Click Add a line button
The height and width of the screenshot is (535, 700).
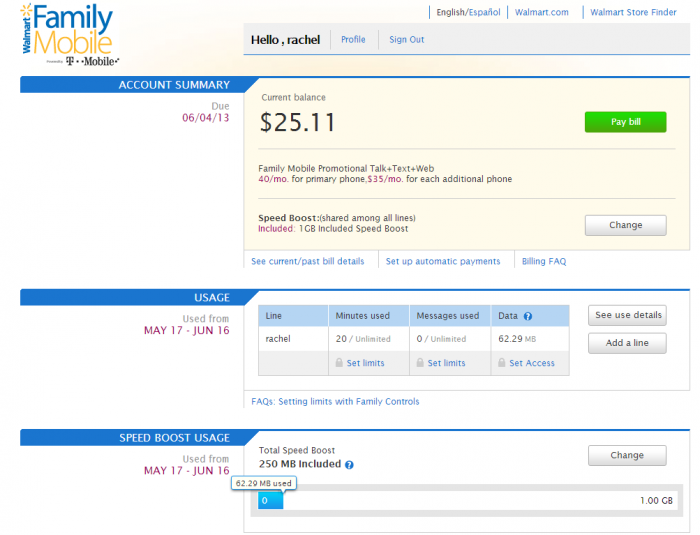tap(627, 343)
